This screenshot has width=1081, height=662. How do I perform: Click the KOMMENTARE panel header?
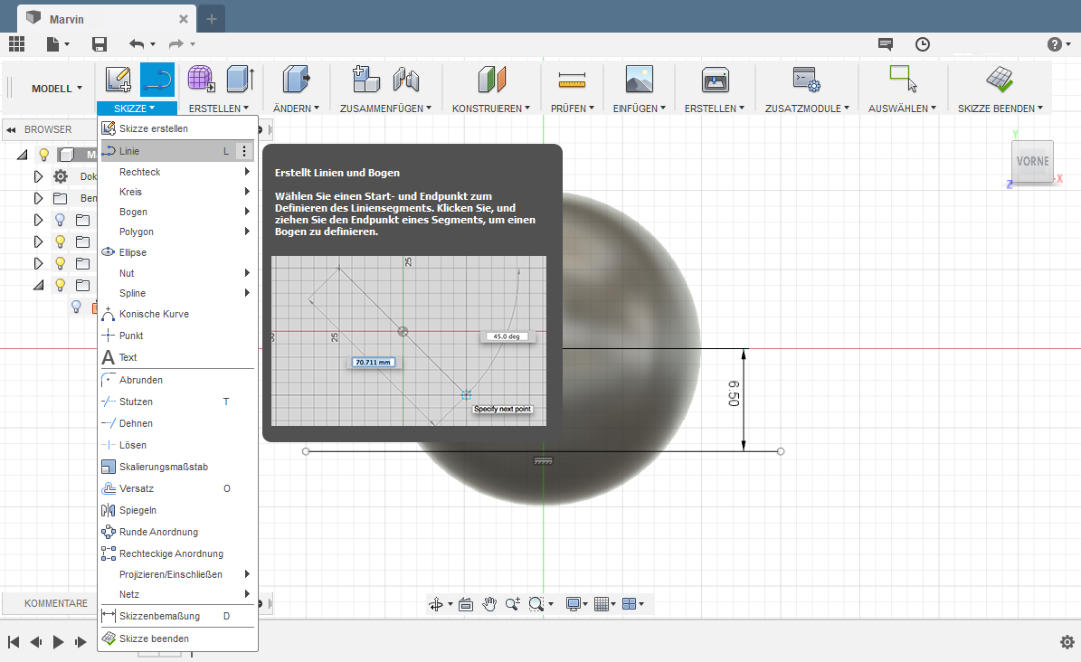[56, 603]
